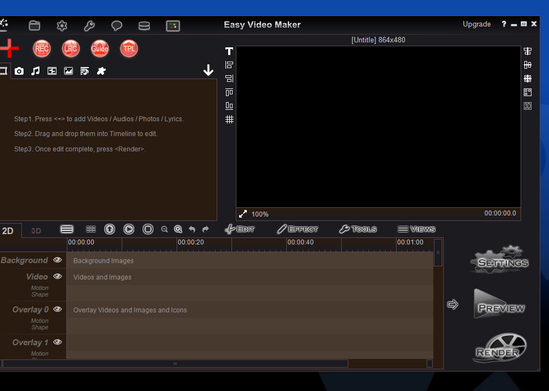Click the align top icon beside preview
Viewport: 549px width, 391px height.
pos(229,92)
